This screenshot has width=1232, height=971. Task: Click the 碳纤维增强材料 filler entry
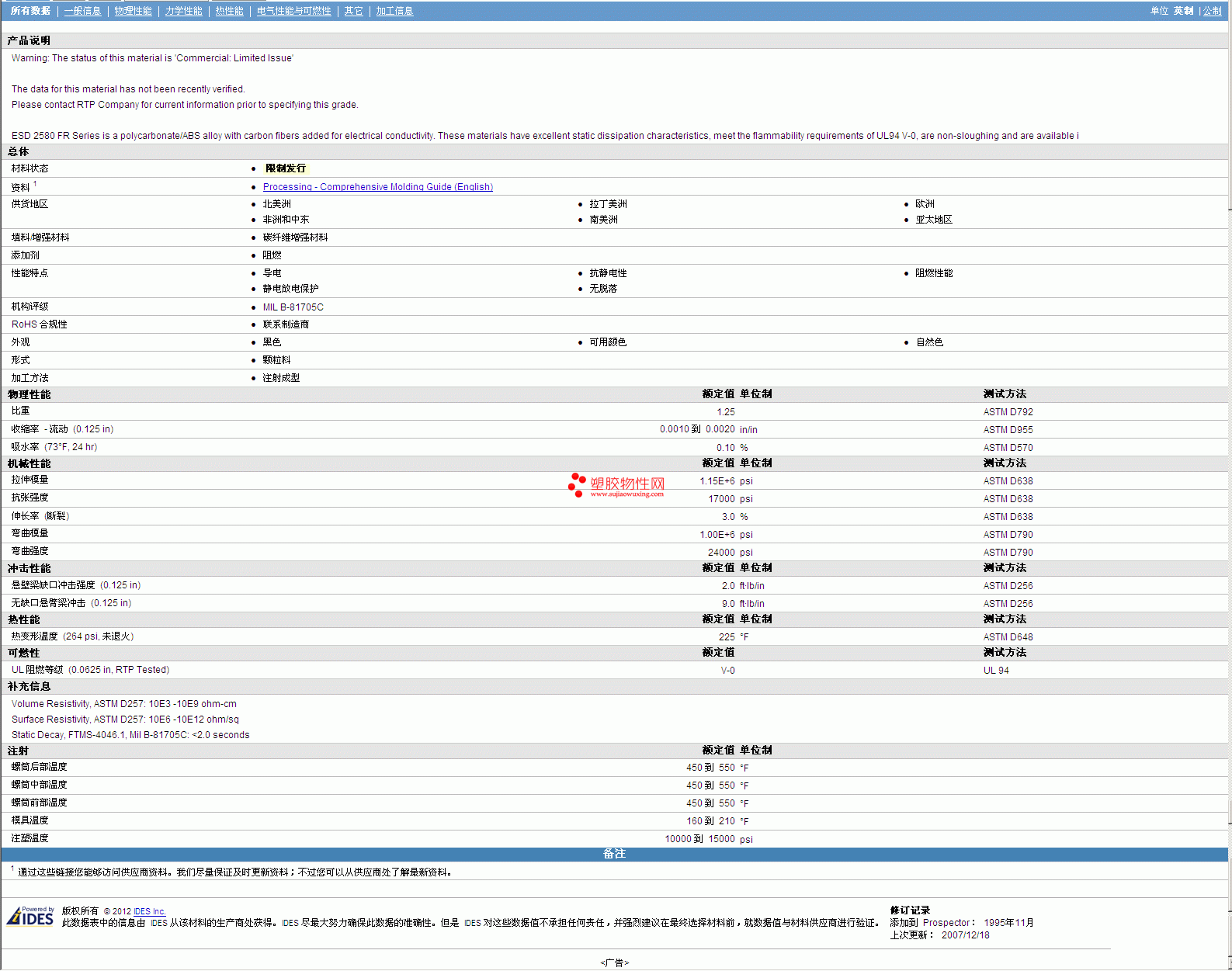[x=295, y=238]
